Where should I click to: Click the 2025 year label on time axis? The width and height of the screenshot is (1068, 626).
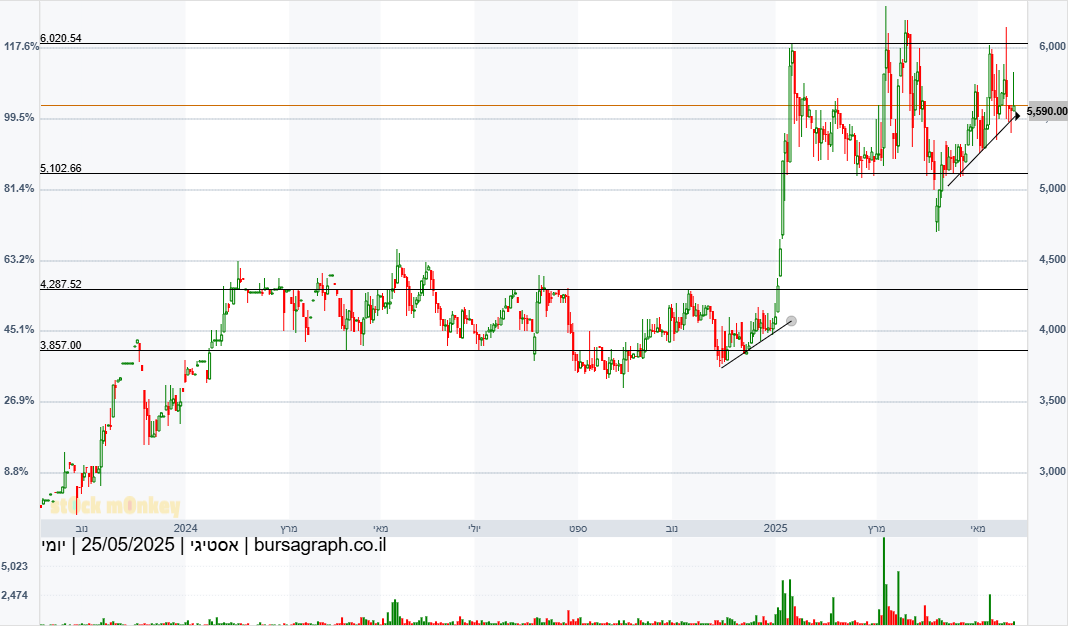click(x=776, y=528)
